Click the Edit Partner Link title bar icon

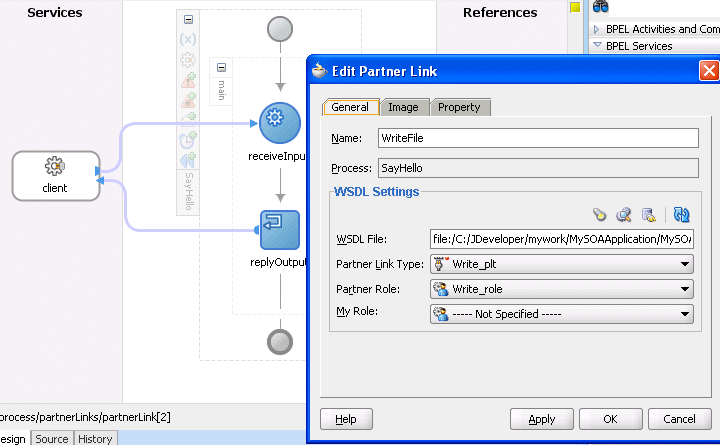[x=319, y=70]
